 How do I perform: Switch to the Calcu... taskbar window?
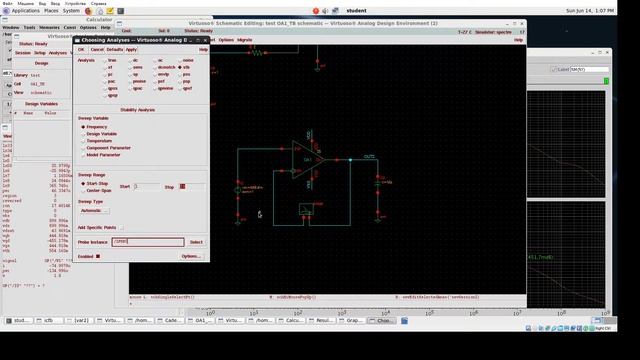click(x=292, y=321)
